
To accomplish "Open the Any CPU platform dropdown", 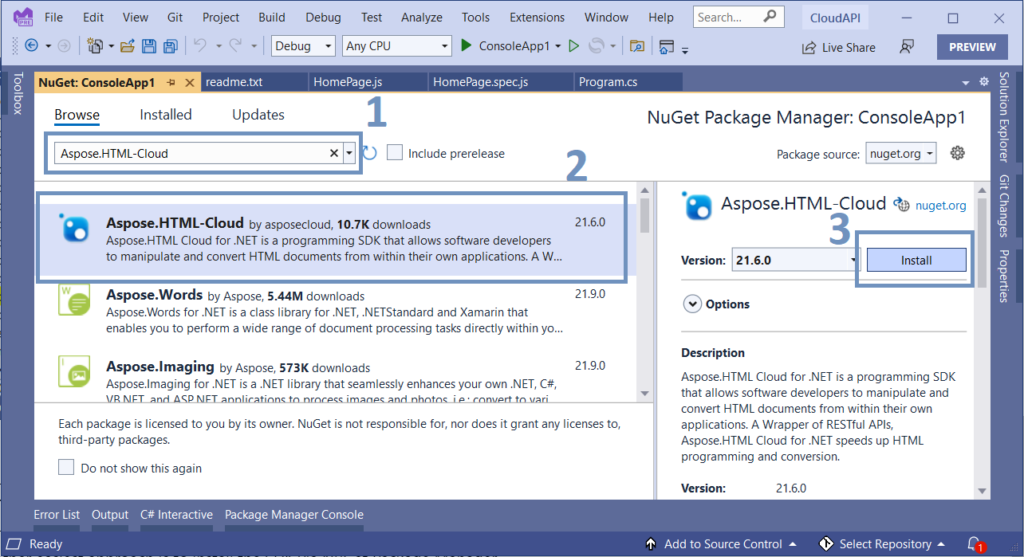I will 396,46.
